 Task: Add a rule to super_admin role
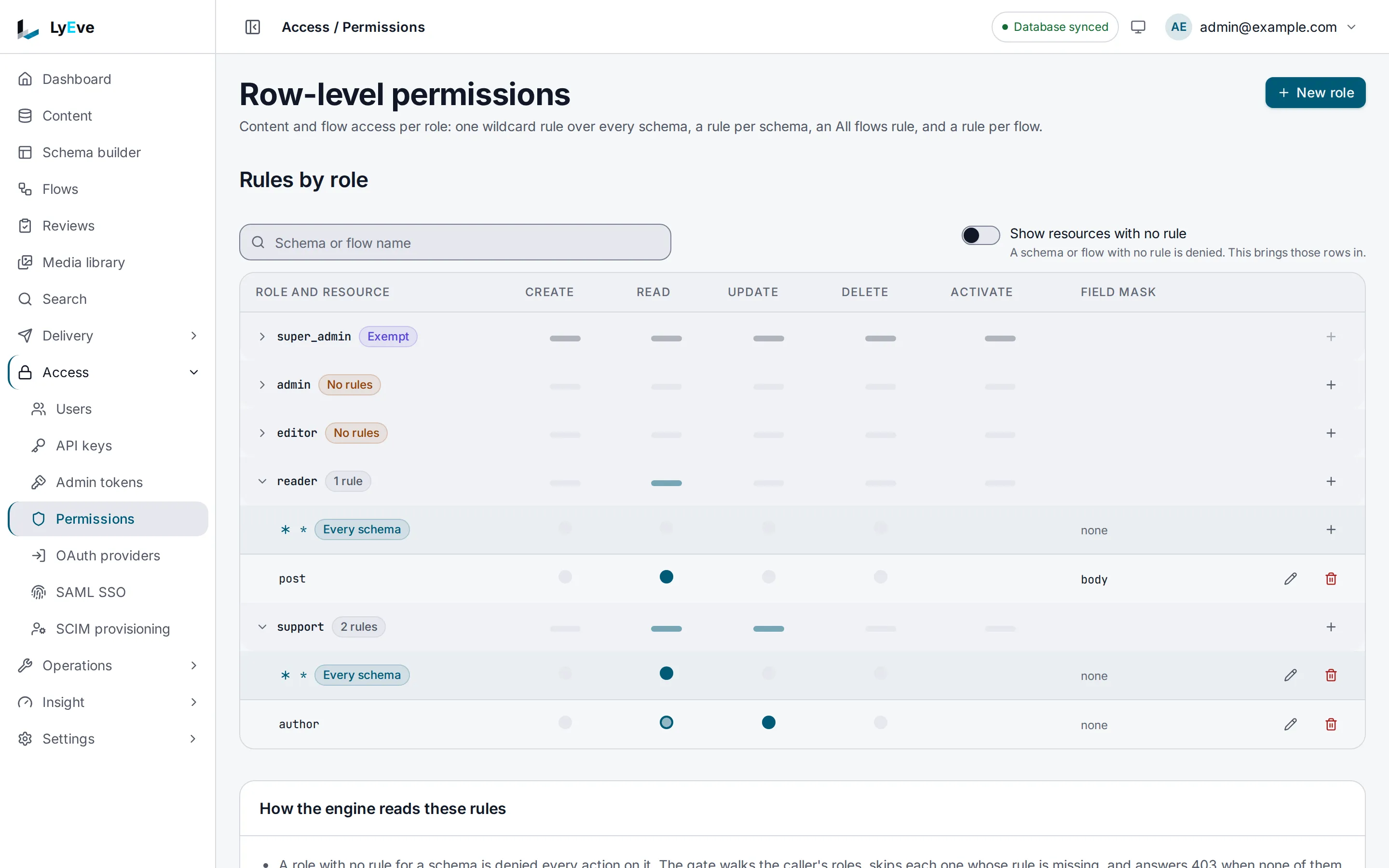point(1331,337)
